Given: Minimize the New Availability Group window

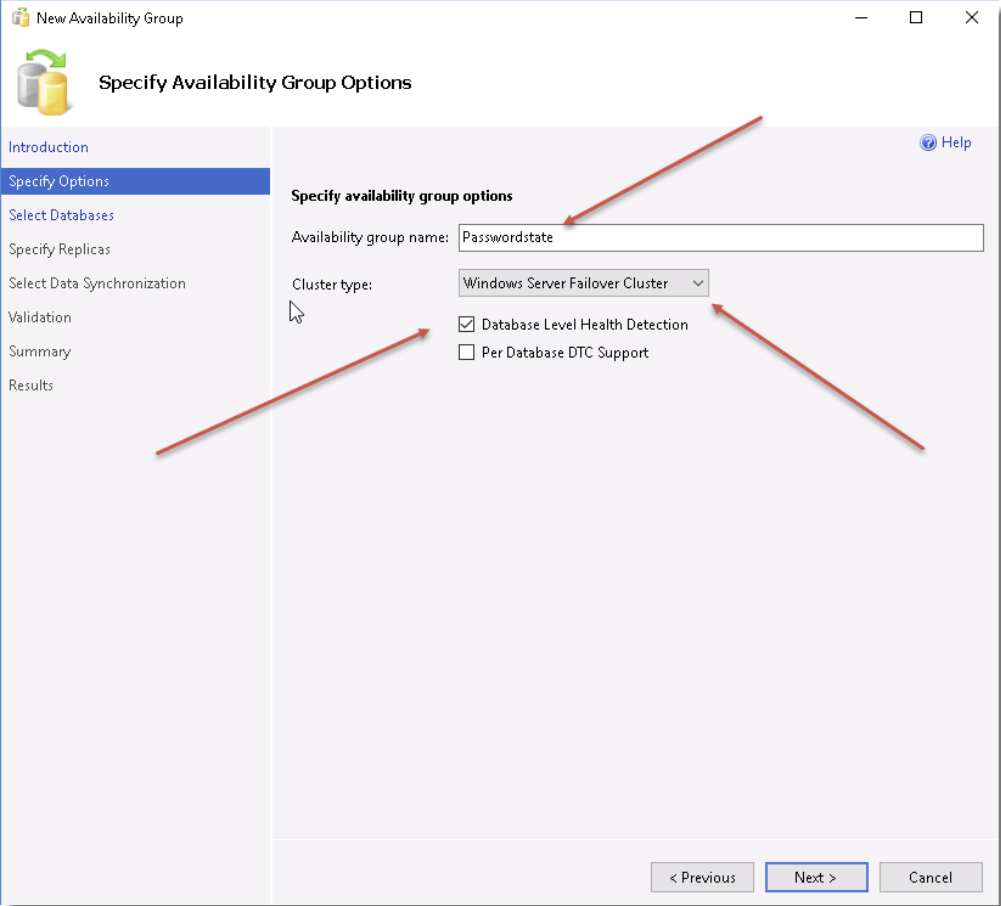Looking at the screenshot, I should [x=861, y=18].
